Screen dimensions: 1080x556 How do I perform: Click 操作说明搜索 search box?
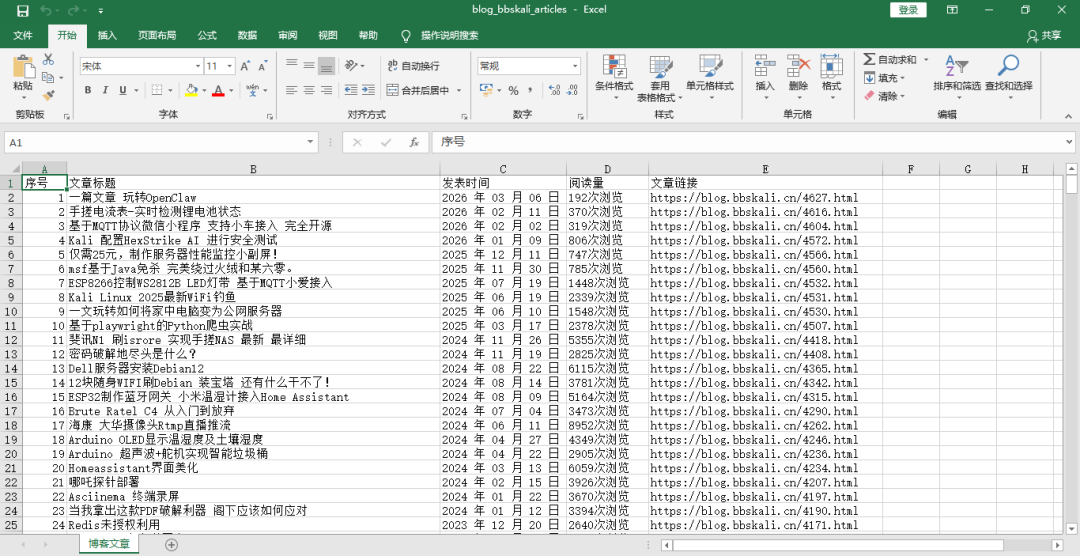[449, 35]
